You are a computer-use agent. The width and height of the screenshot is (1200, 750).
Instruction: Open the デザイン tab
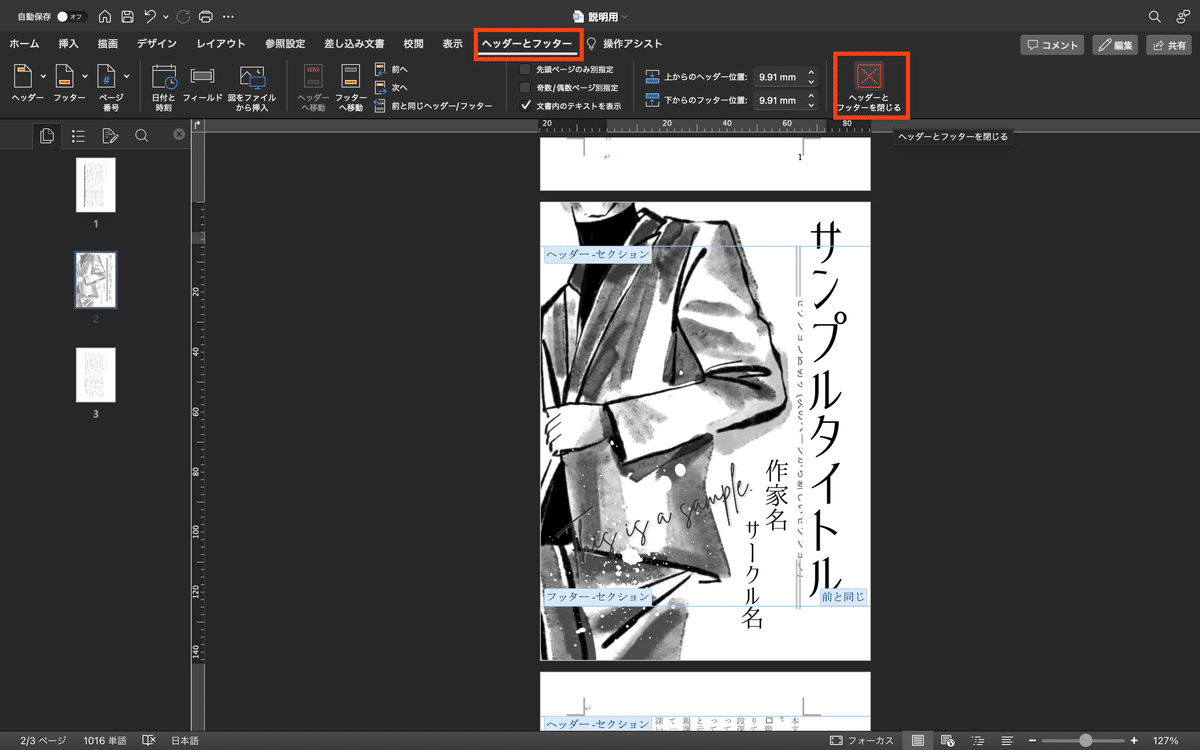[x=157, y=44]
